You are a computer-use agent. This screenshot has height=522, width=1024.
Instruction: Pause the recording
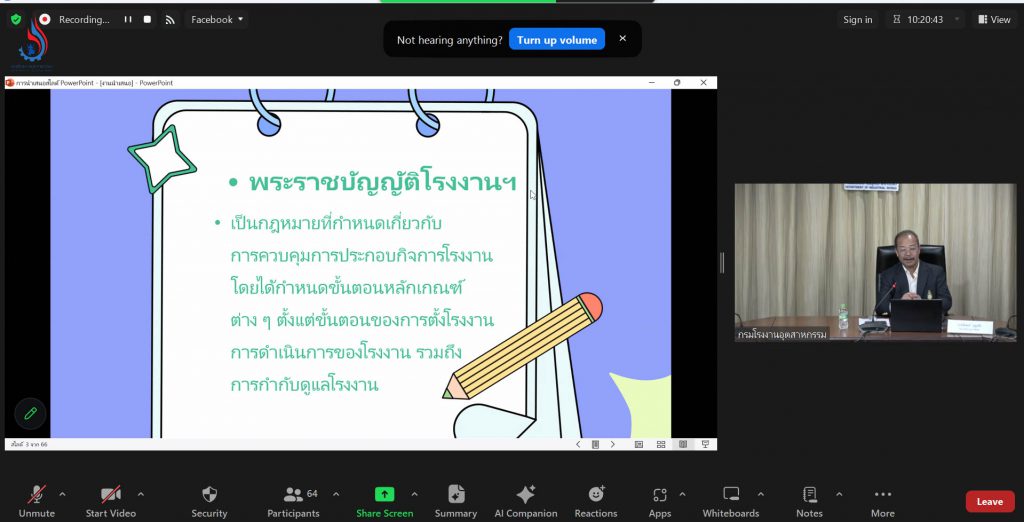(128, 20)
